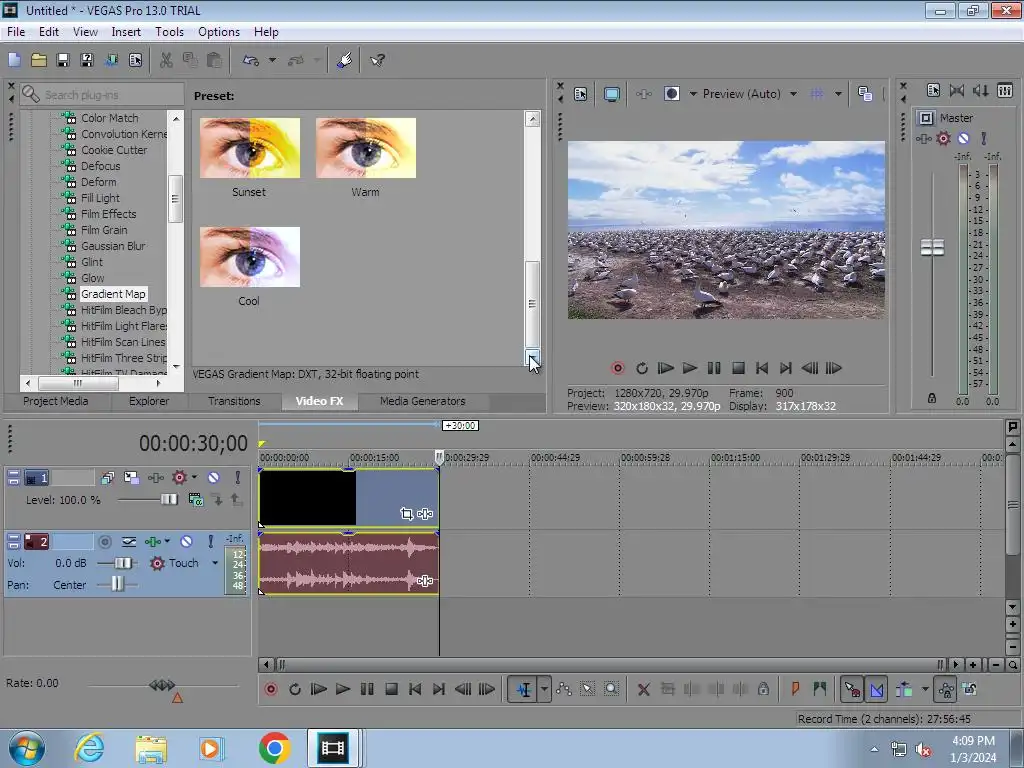Toggle Mute on video track 1
The image size is (1024, 768).
pyautogui.click(x=214, y=478)
